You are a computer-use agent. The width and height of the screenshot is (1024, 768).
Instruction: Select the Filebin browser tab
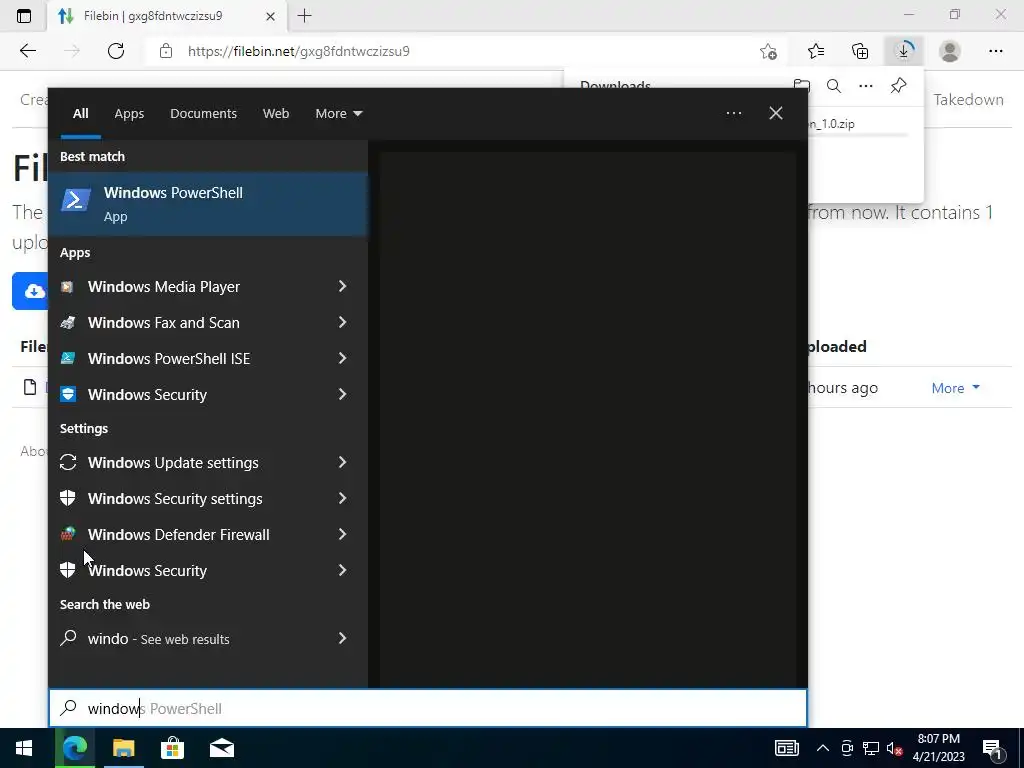(167, 16)
